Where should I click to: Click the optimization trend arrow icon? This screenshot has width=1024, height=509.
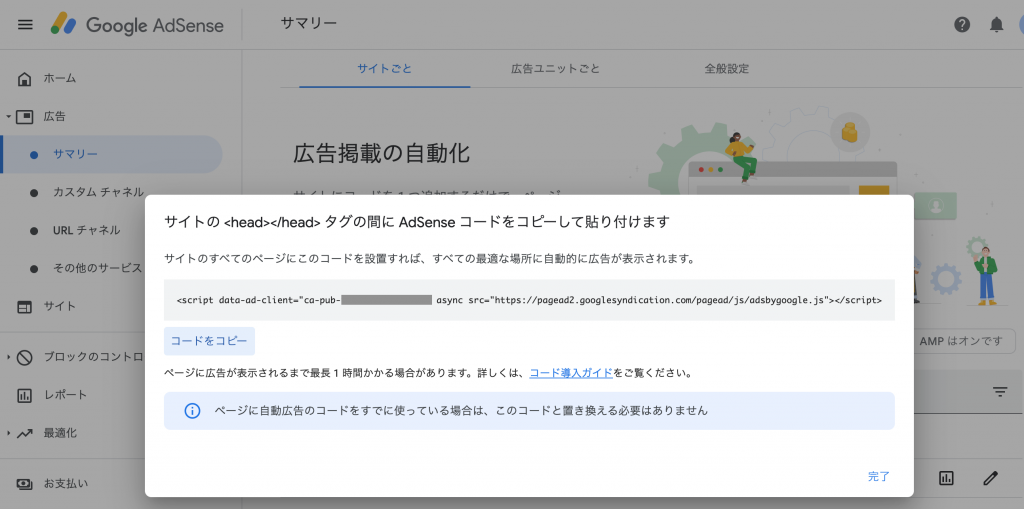click(25, 433)
